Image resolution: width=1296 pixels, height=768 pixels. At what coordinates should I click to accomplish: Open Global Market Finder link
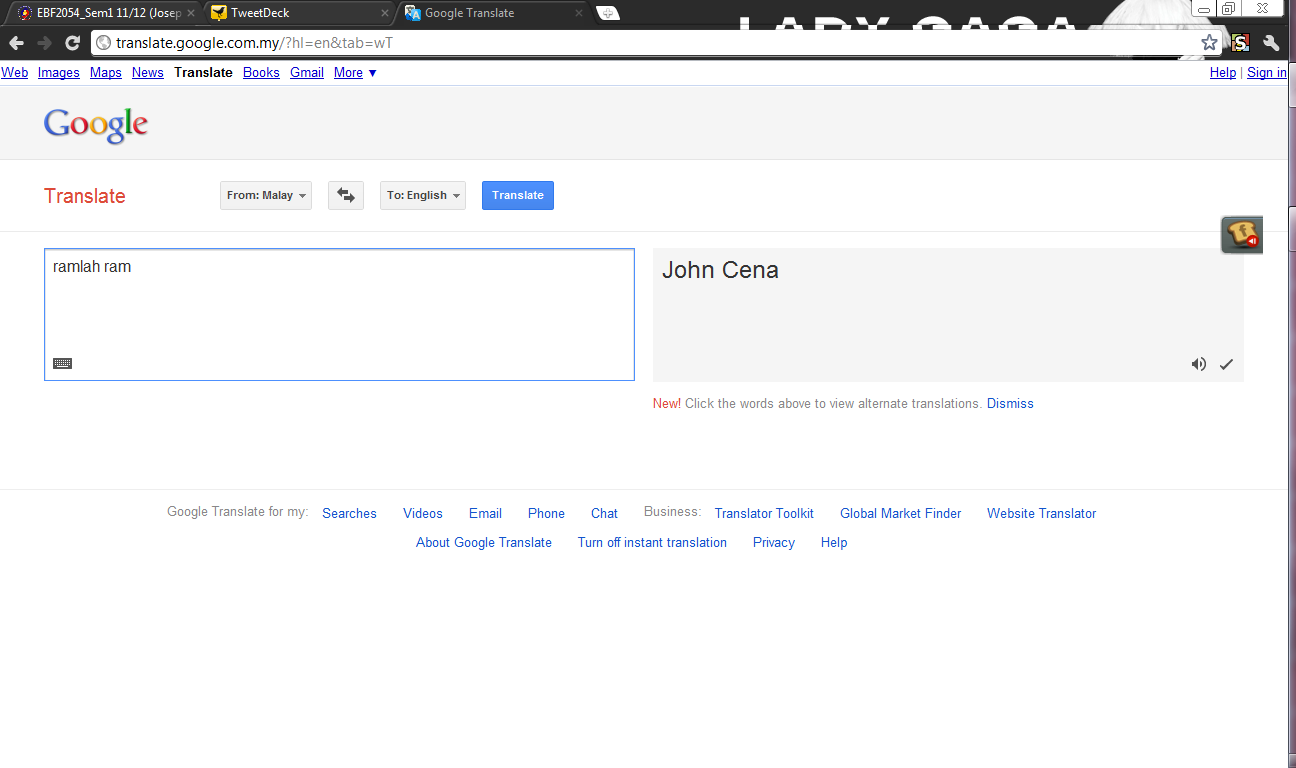click(x=900, y=513)
